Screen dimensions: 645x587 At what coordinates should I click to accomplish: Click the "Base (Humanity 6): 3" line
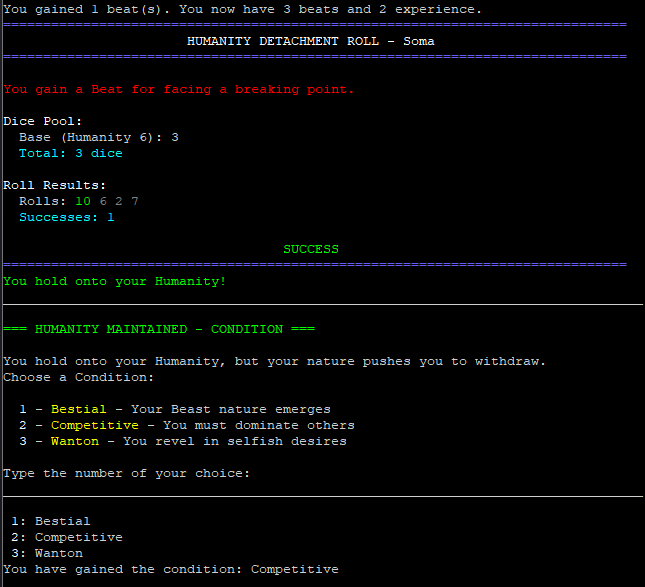(99, 137)
